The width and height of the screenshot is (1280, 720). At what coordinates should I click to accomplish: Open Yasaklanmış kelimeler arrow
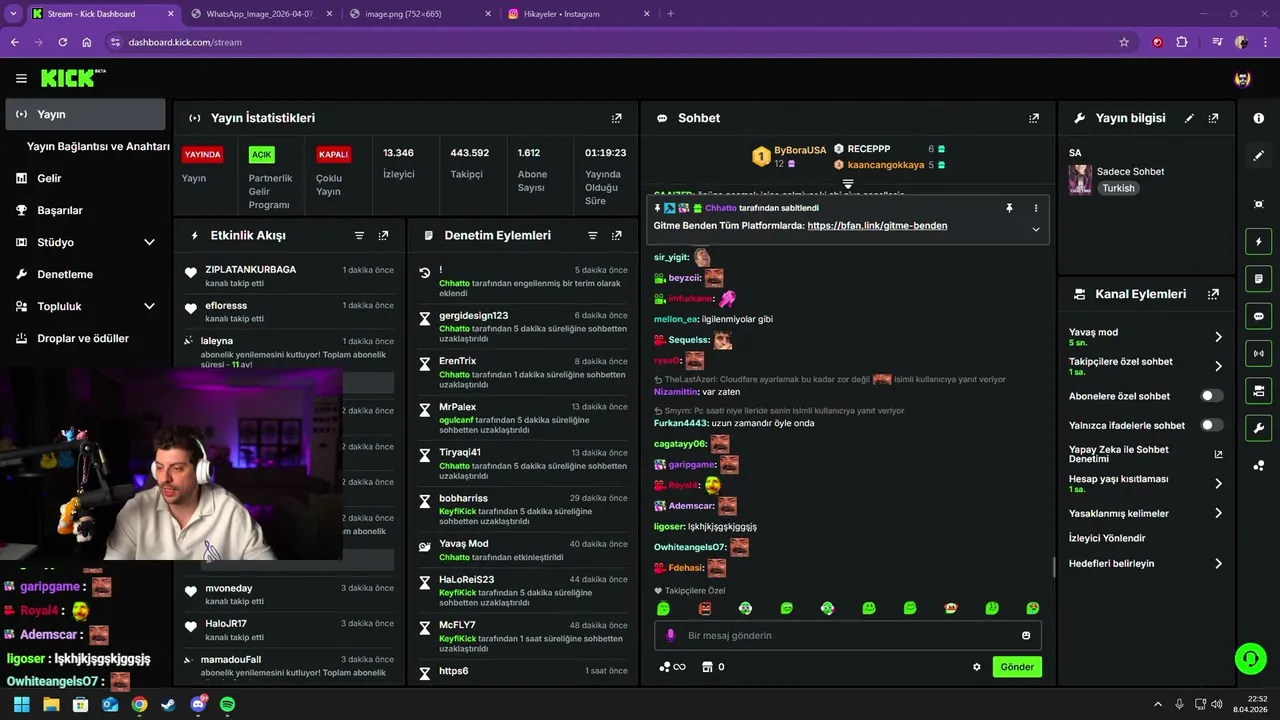[1218, 513]
